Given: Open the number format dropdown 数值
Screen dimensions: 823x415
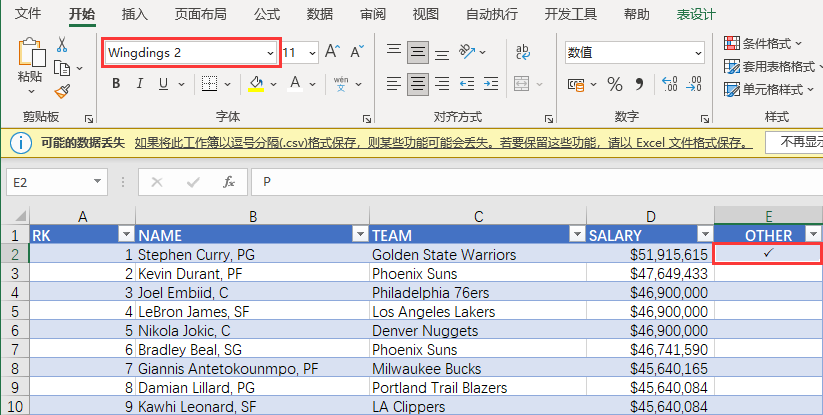Looking at the screenshot, I should tap(698, 52).
